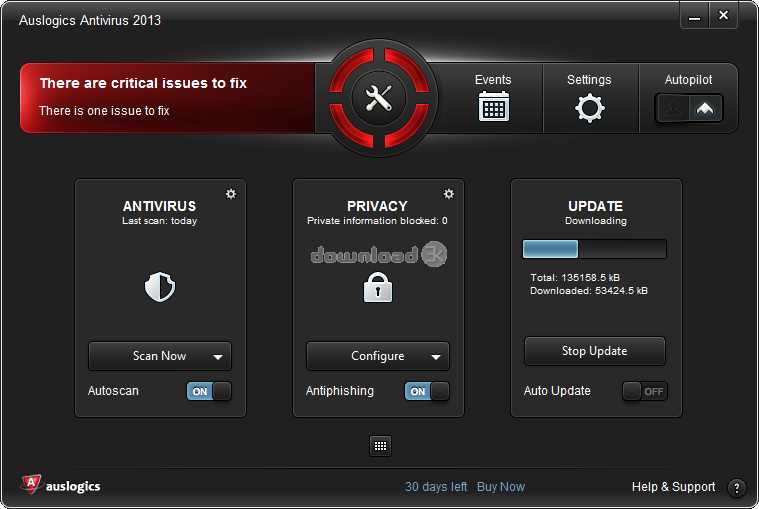Image resolution: width=759 pixels, height=509 pixels.
Task: Expand the Configure dropdown arrow
Action: pos(436,357)
